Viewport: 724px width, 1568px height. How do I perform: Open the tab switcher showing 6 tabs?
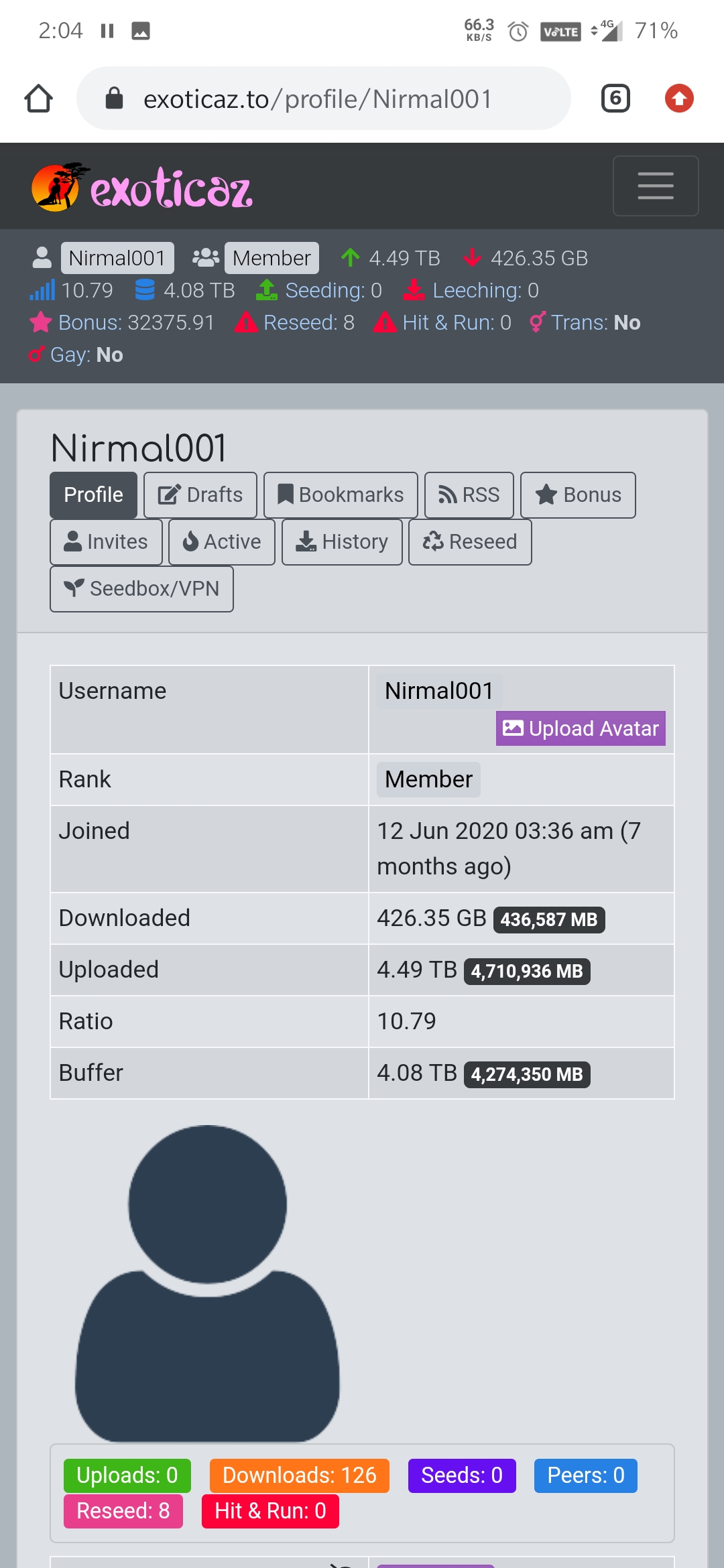coord(615,99)
